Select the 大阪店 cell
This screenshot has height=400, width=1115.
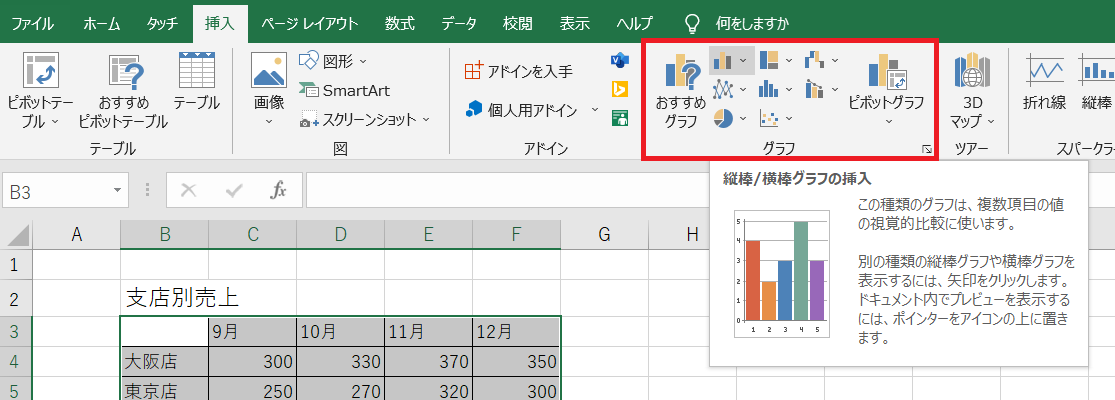click(164, 362)
